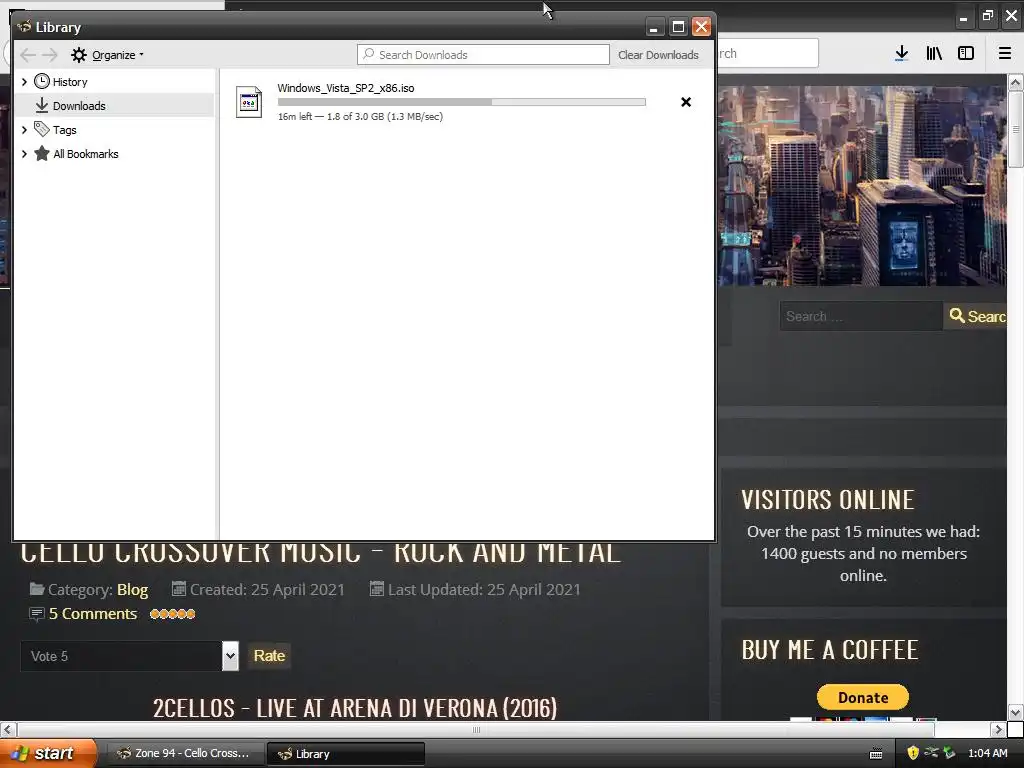Image resolution: width=1024 pixels, height=768 pixels.
Task: Click the shield tray icon
Action: [x=913, y=753]
